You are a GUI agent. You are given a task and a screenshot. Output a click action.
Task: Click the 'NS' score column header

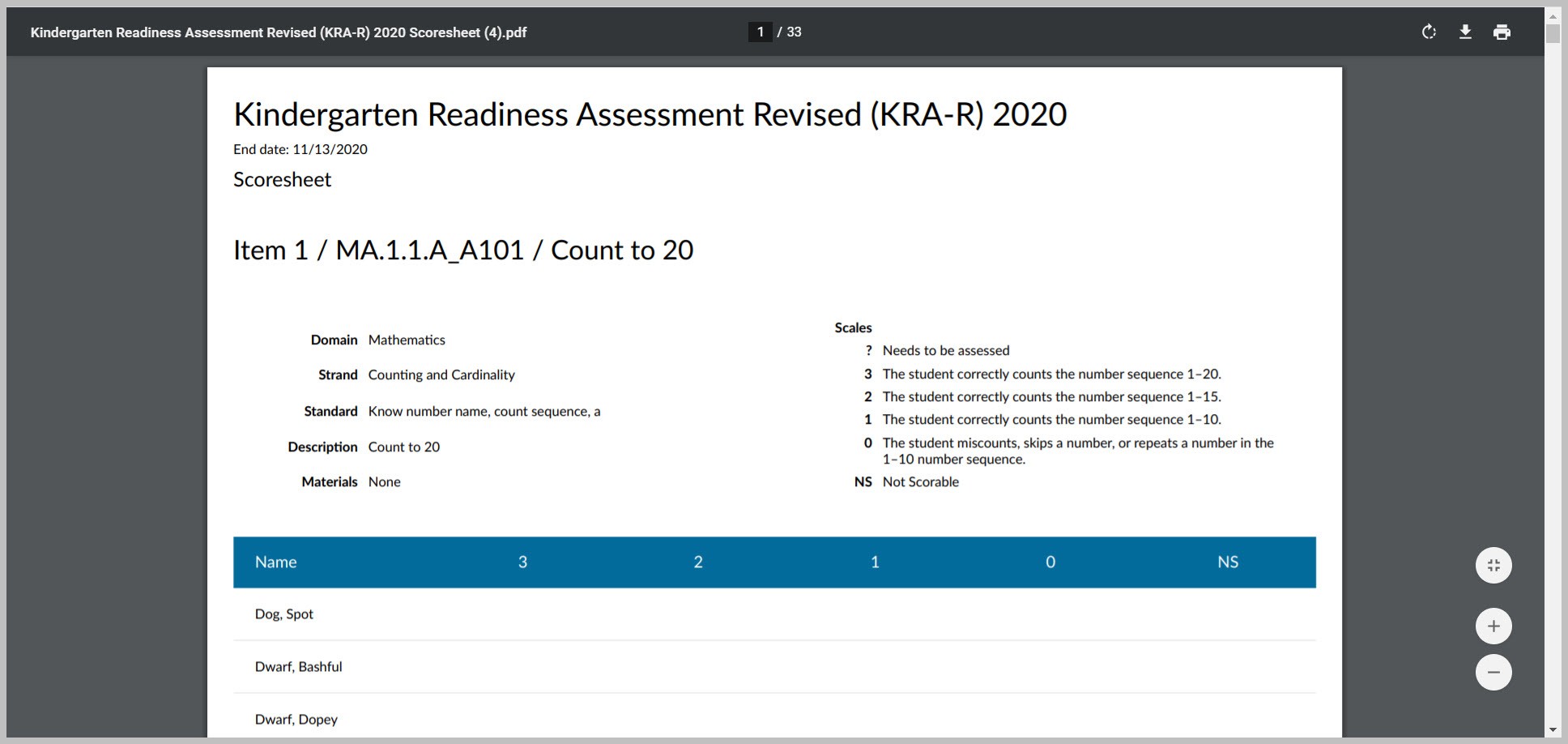pos(1228,562)
